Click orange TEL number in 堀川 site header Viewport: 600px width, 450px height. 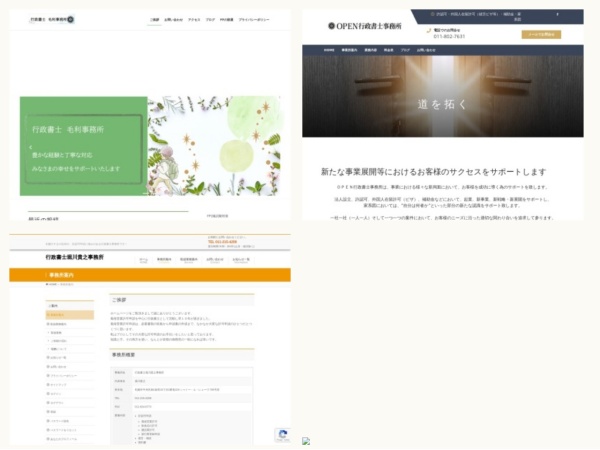[x=222, y=242]
